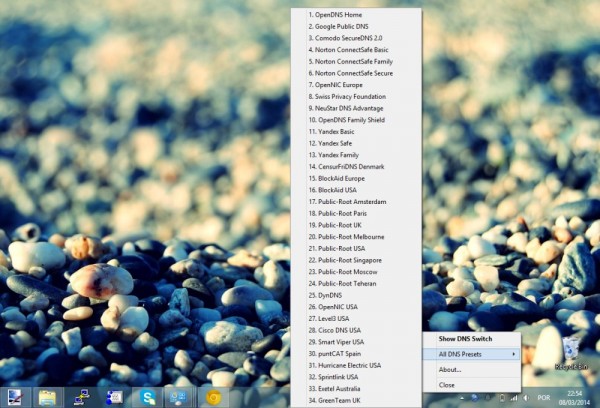Open the blue-dots list app on taskbar
This screenshot has width=600, height=408.
[x=114, y=397]
